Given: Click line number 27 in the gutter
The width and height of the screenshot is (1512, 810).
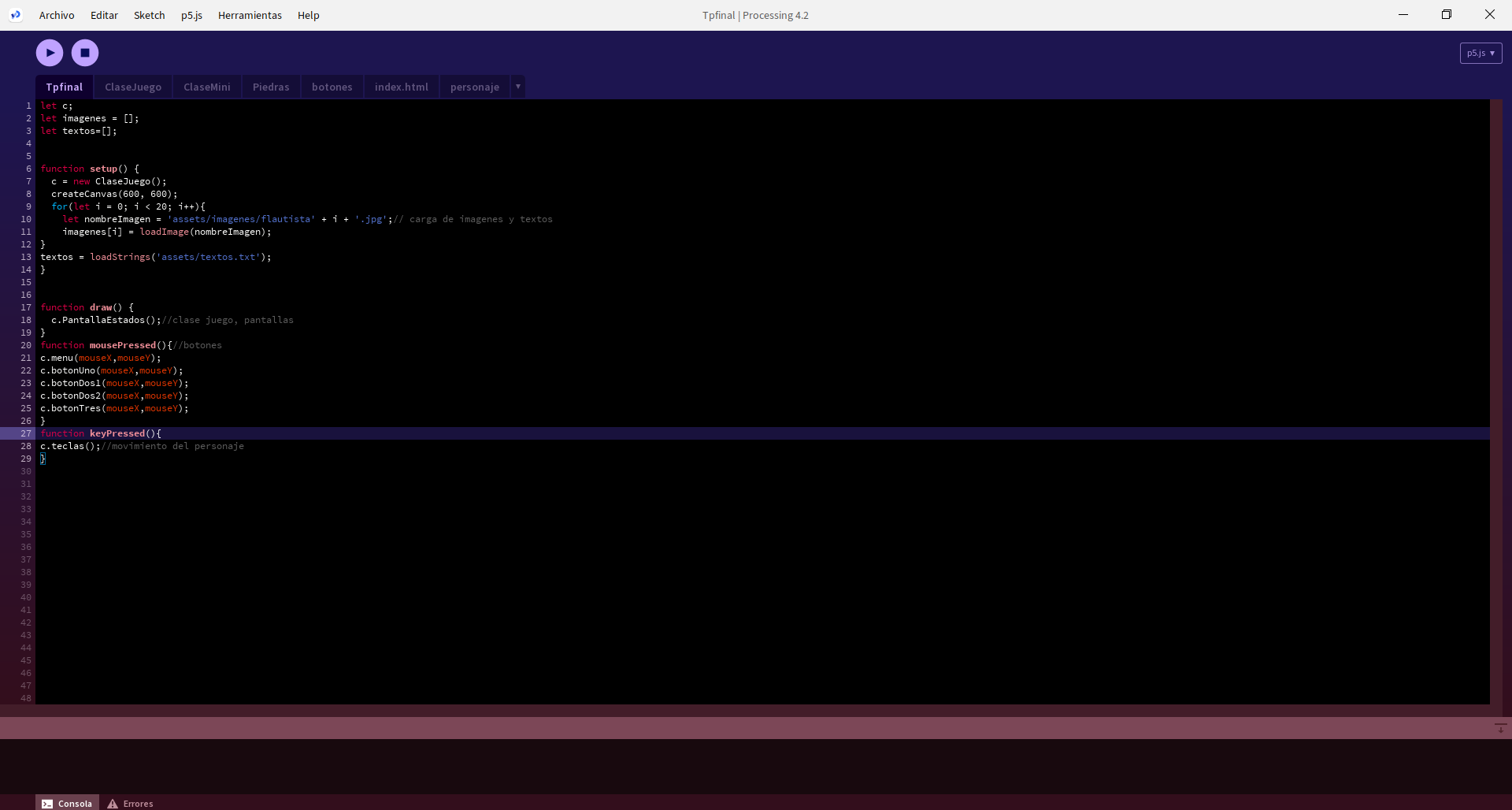Looking at the screenshot, I should (26, 433).
